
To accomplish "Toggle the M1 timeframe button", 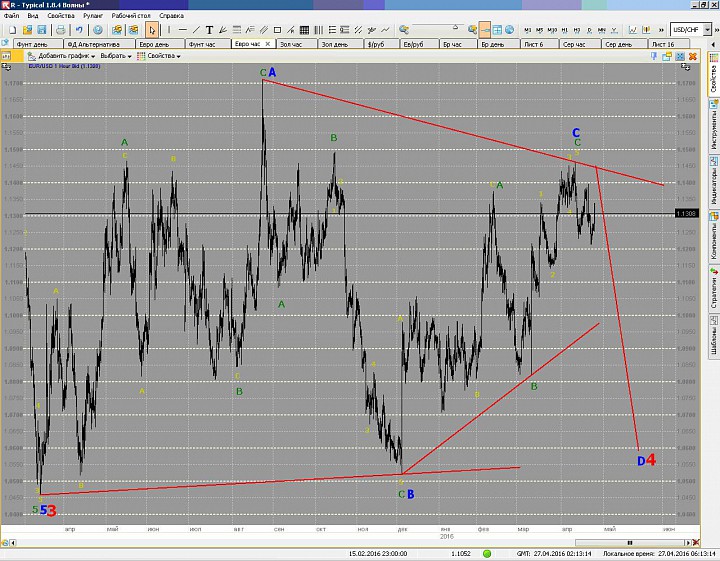I will tap(527, 30).
